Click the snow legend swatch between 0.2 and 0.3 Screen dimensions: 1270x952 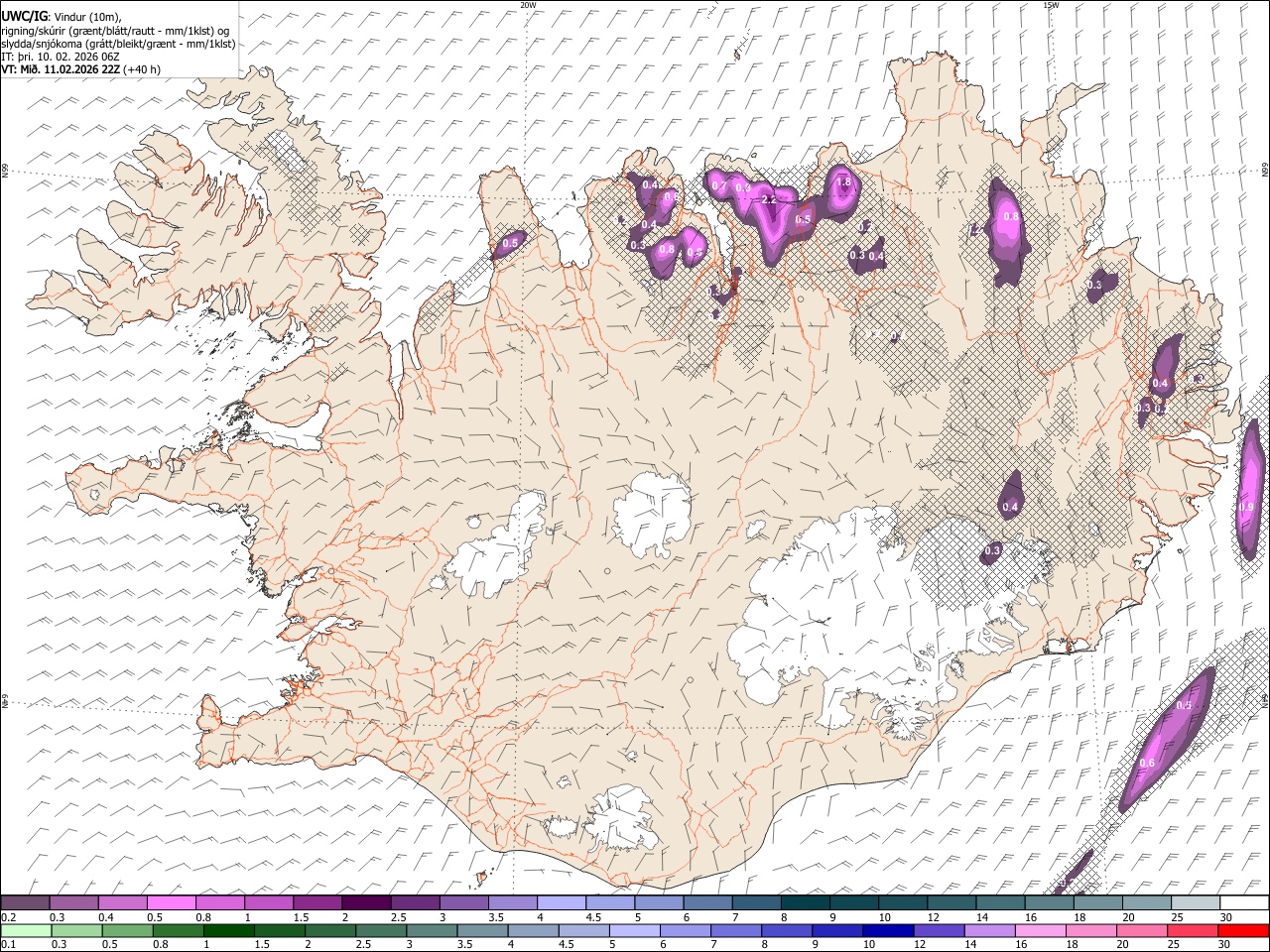coord(26,902)
